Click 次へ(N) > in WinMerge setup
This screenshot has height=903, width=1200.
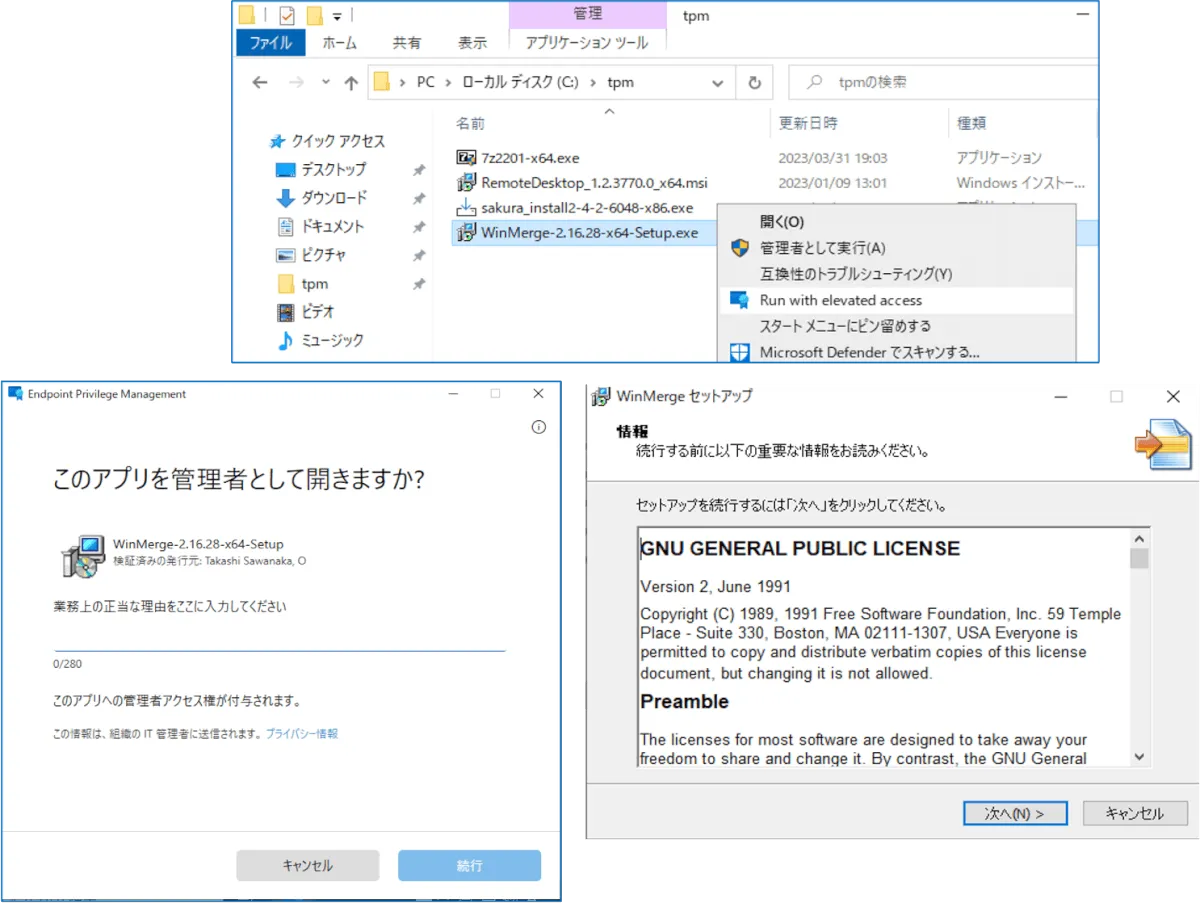coord(1015,813)
